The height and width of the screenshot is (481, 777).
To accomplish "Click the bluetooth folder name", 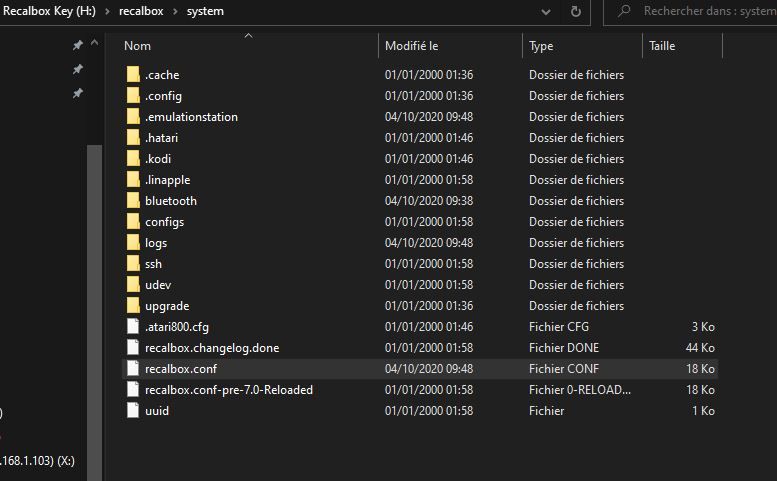I will (171, 201).
